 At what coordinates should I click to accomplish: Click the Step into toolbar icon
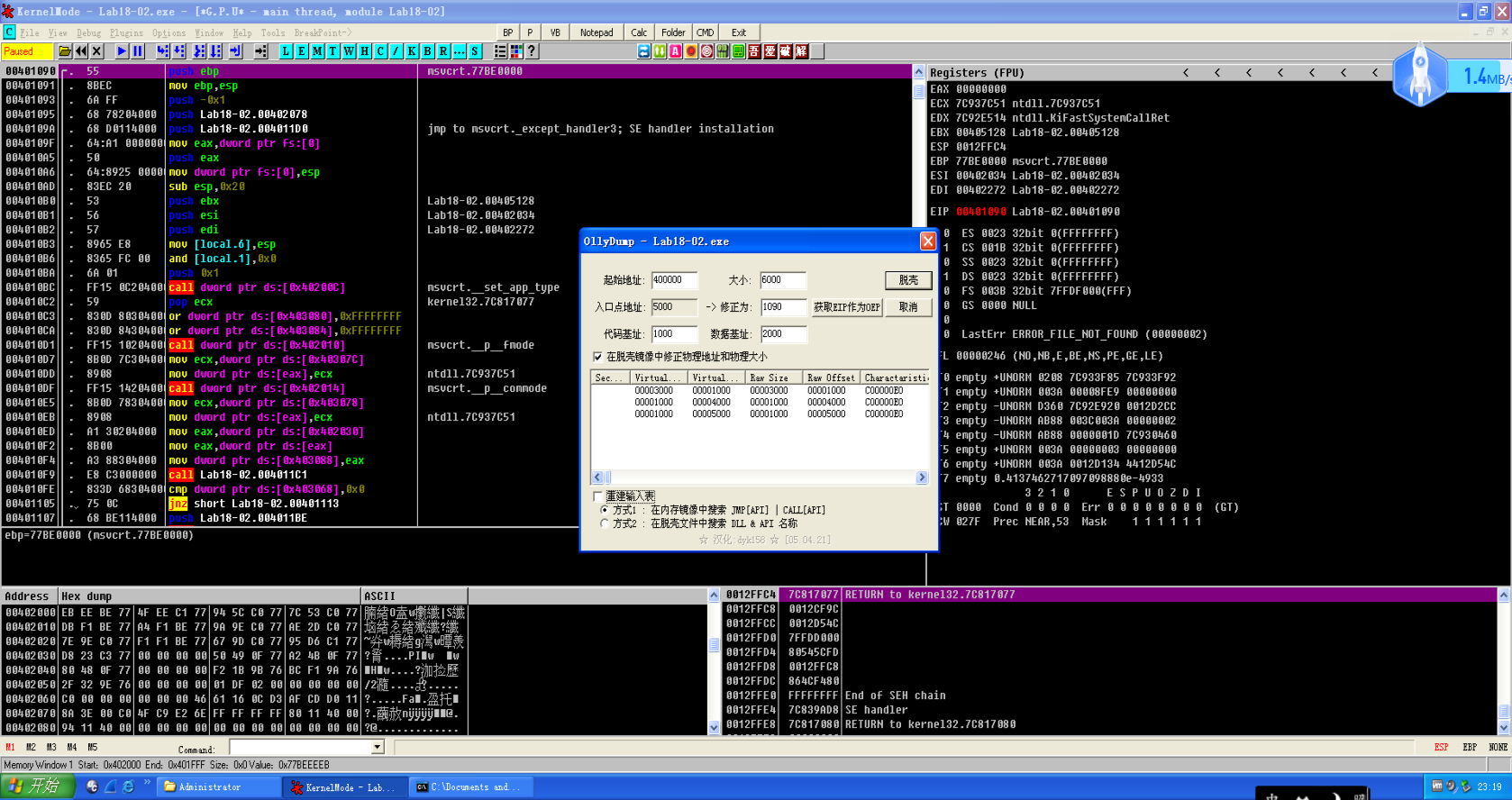[163, 51]
